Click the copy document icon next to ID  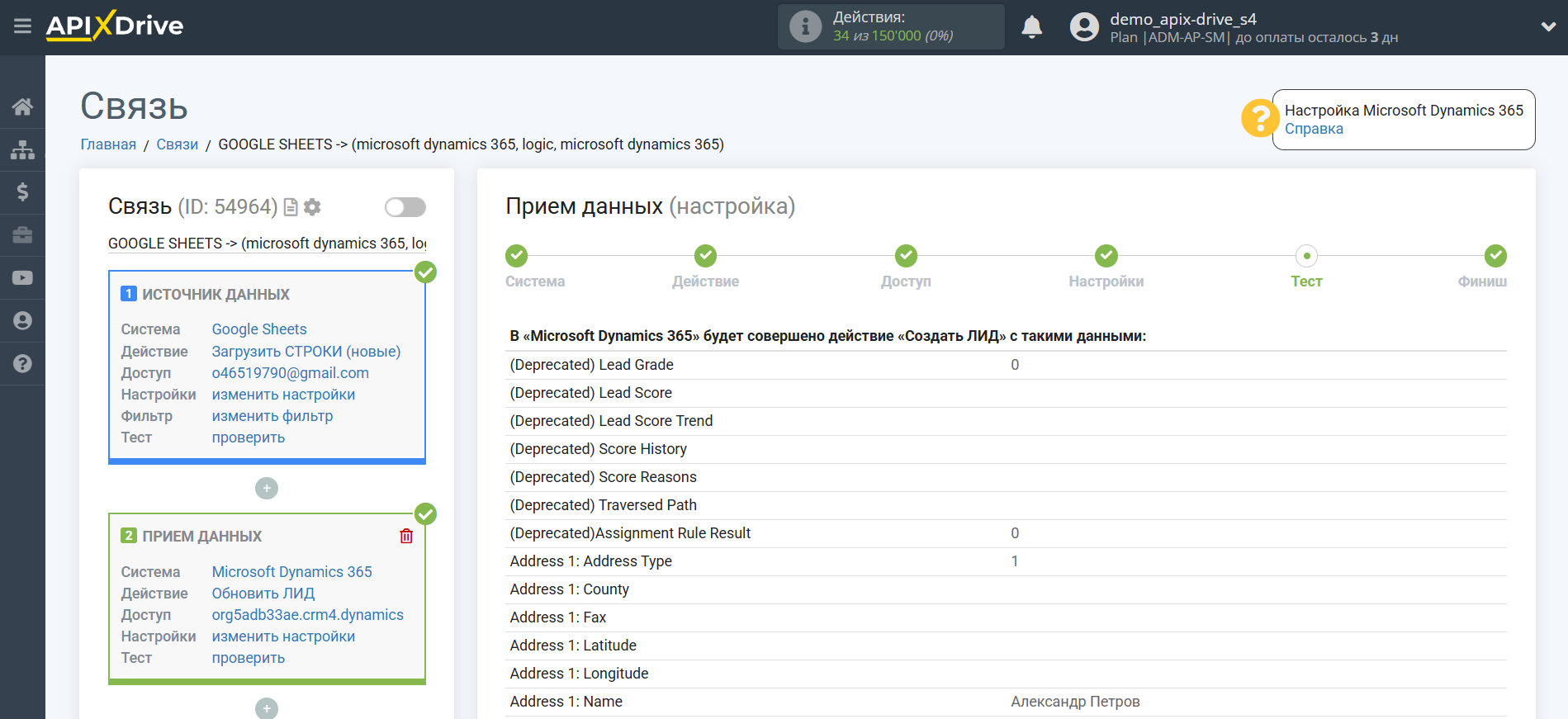coord(291,207)
